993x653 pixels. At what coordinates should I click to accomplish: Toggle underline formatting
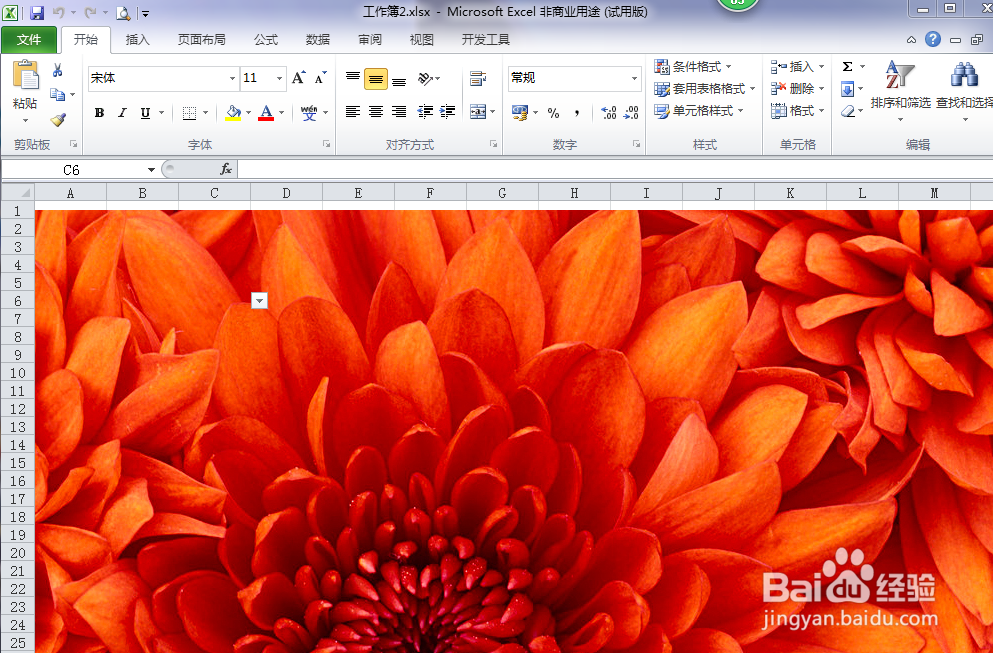145,113
